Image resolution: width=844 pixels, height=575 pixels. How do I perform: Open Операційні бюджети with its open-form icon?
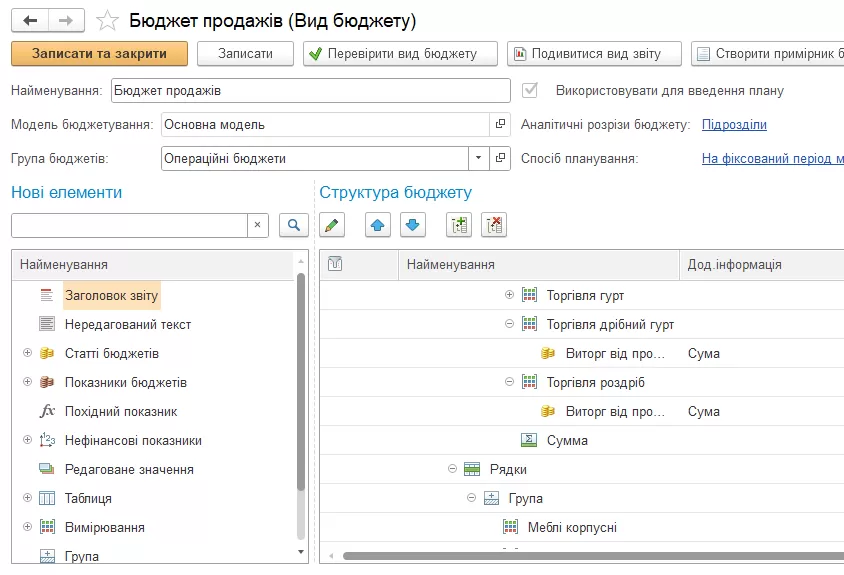500,158
